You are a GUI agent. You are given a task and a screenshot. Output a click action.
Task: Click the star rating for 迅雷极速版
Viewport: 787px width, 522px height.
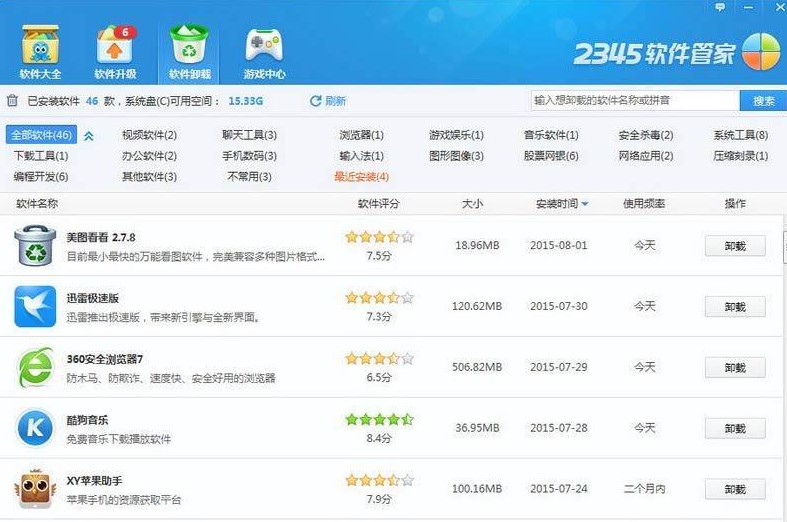(x=379, y=298)
